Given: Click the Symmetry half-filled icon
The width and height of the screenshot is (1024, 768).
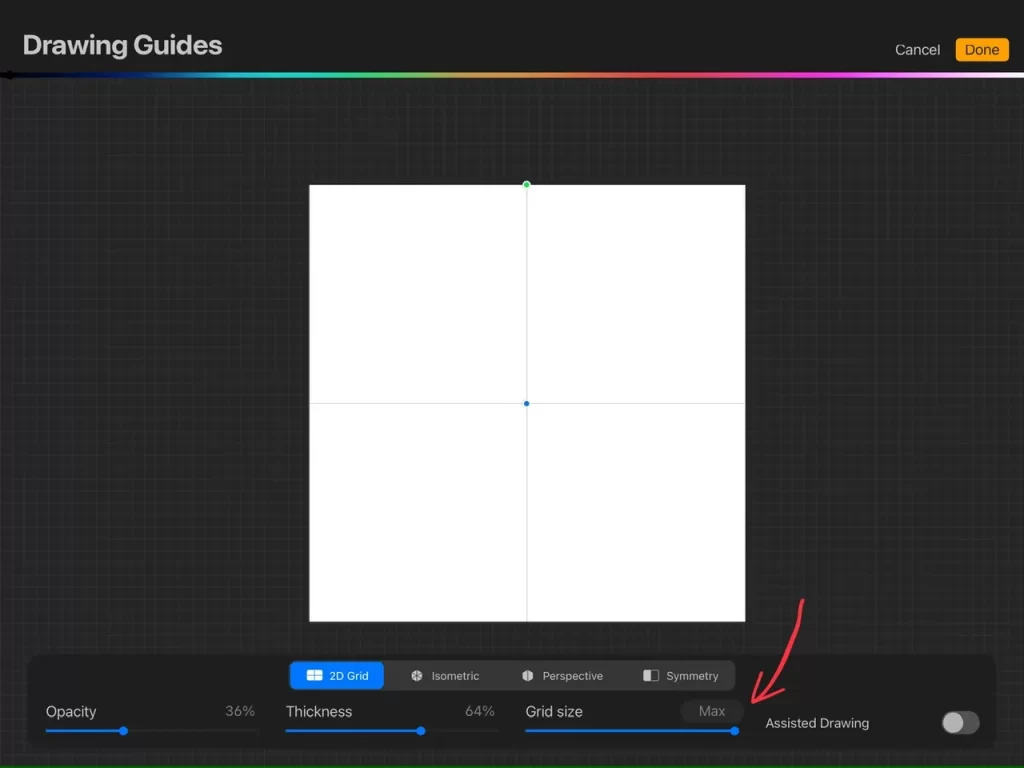Looking at the screenshot, I should [x=650, y=675].
